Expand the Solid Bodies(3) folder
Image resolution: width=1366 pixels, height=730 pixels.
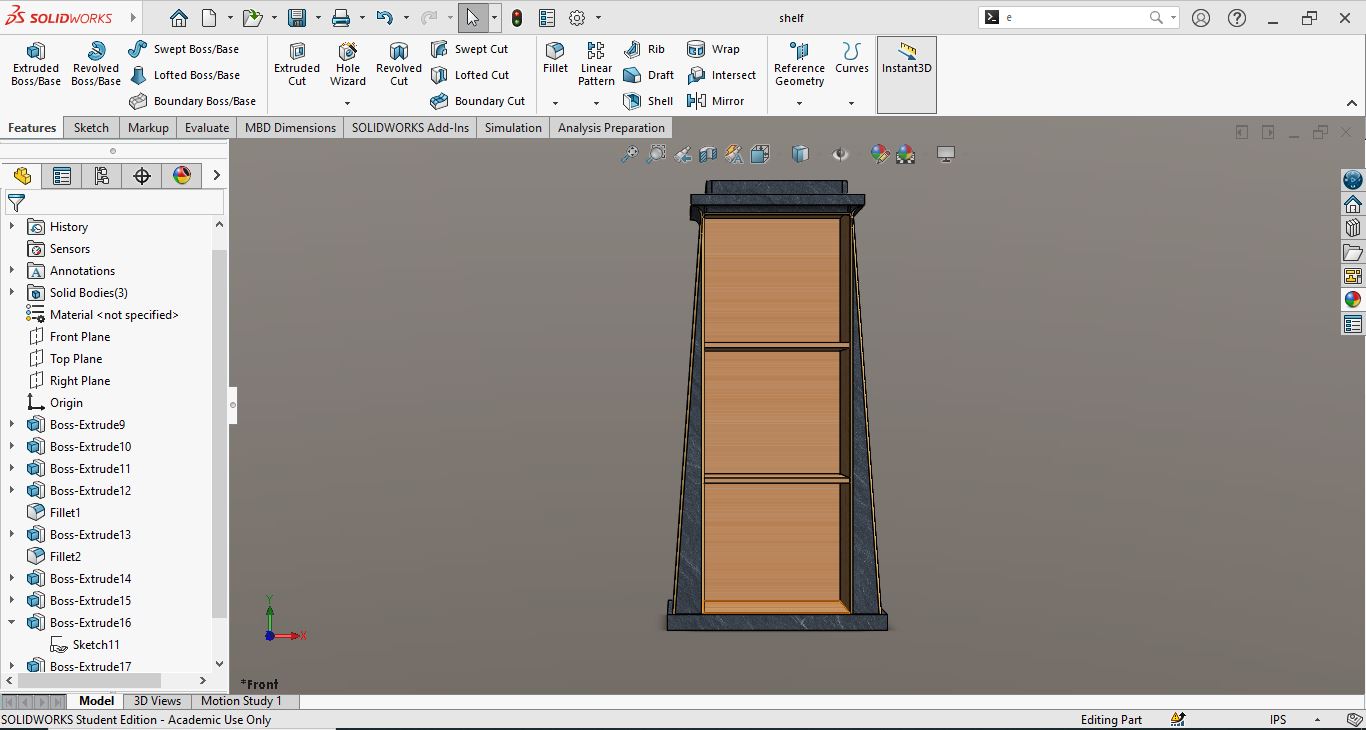coord(12,293)
